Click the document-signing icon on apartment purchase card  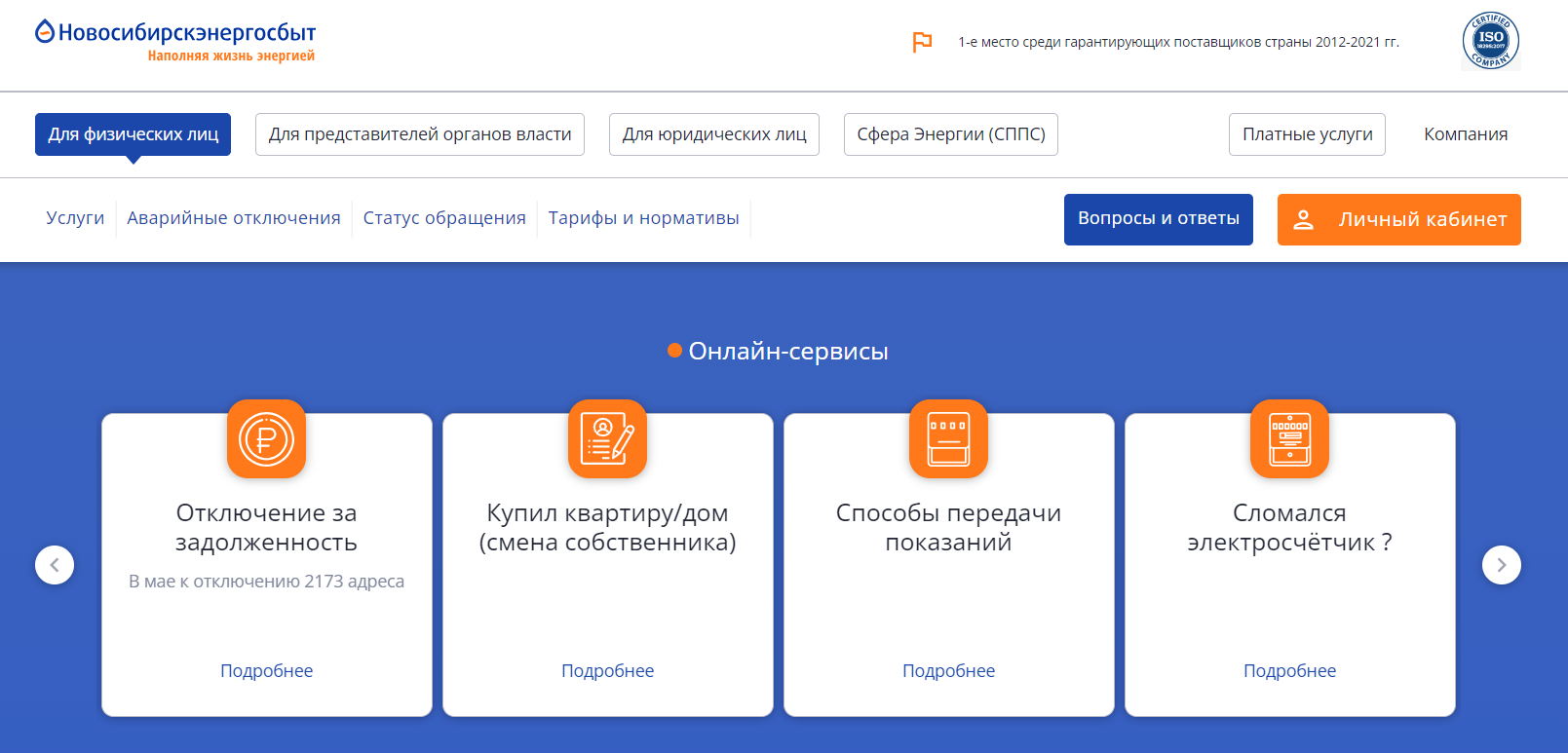click(x=607, y=438)
